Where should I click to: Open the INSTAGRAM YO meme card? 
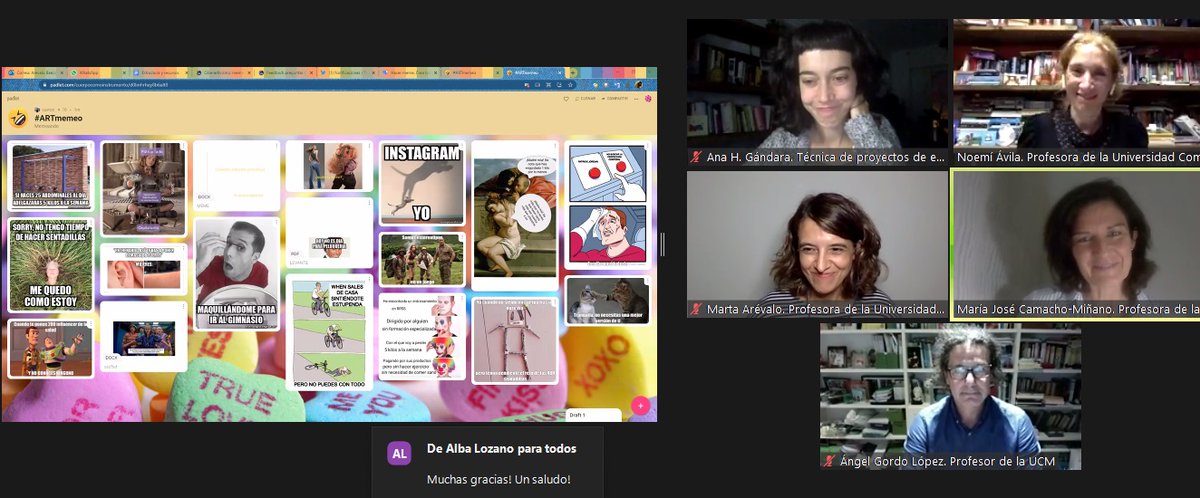[x=422, y=183]
